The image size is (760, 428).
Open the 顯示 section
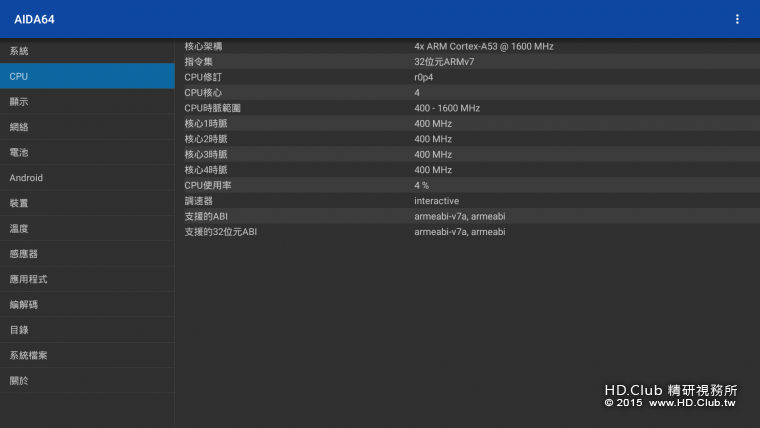click(x=87, y=102)
